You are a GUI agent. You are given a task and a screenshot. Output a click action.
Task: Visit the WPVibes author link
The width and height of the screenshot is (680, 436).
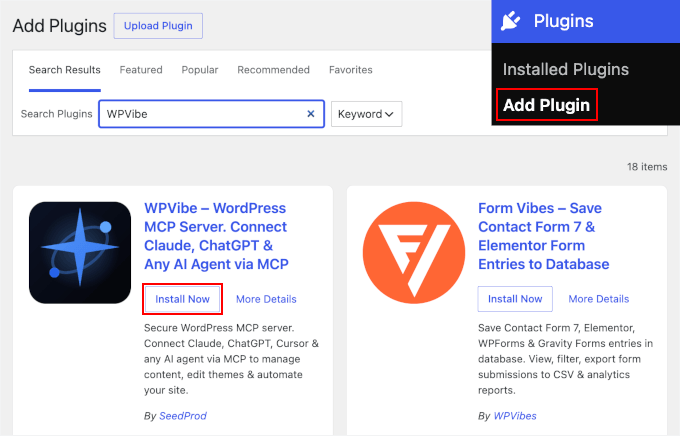click(x=515, y=416)
